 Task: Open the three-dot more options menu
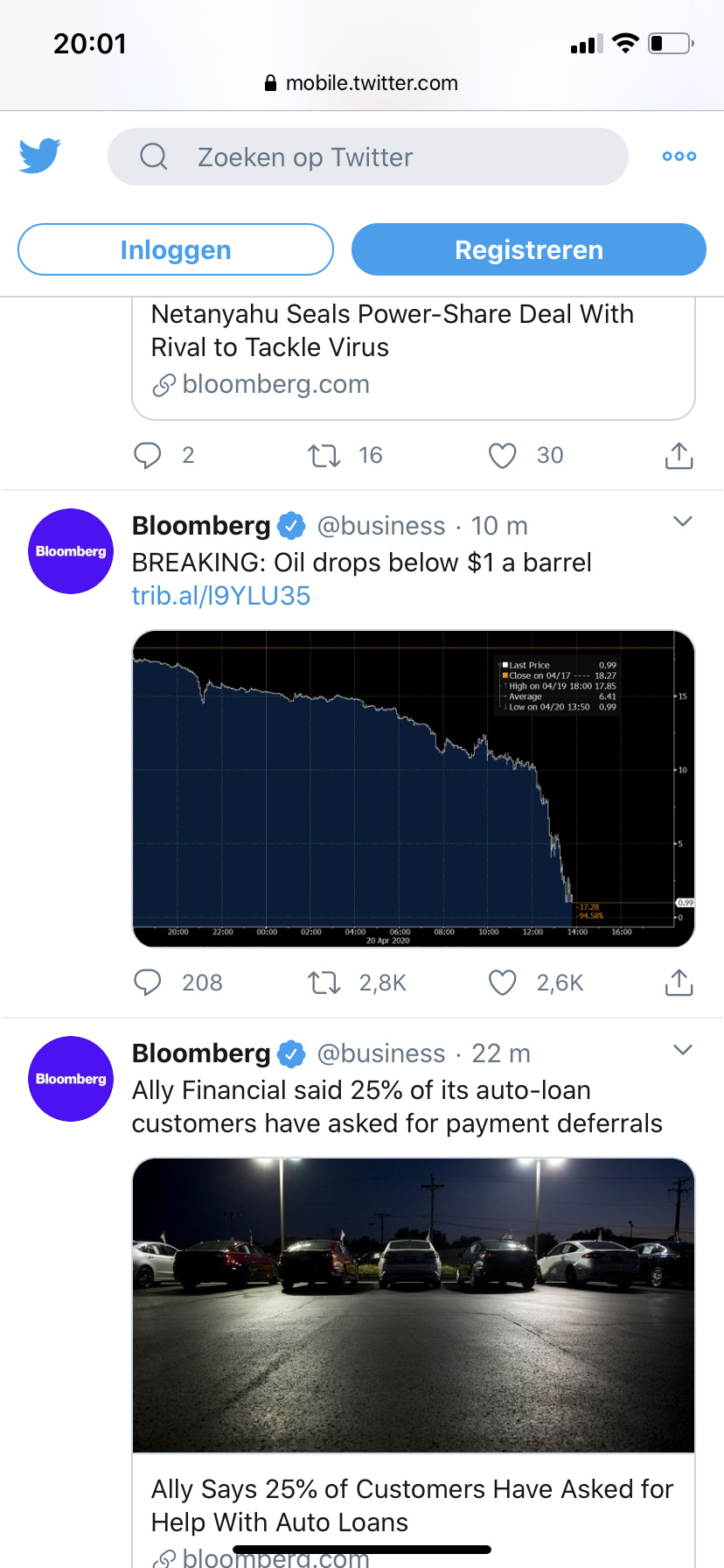pyautogui.click(x=679, y=157)
